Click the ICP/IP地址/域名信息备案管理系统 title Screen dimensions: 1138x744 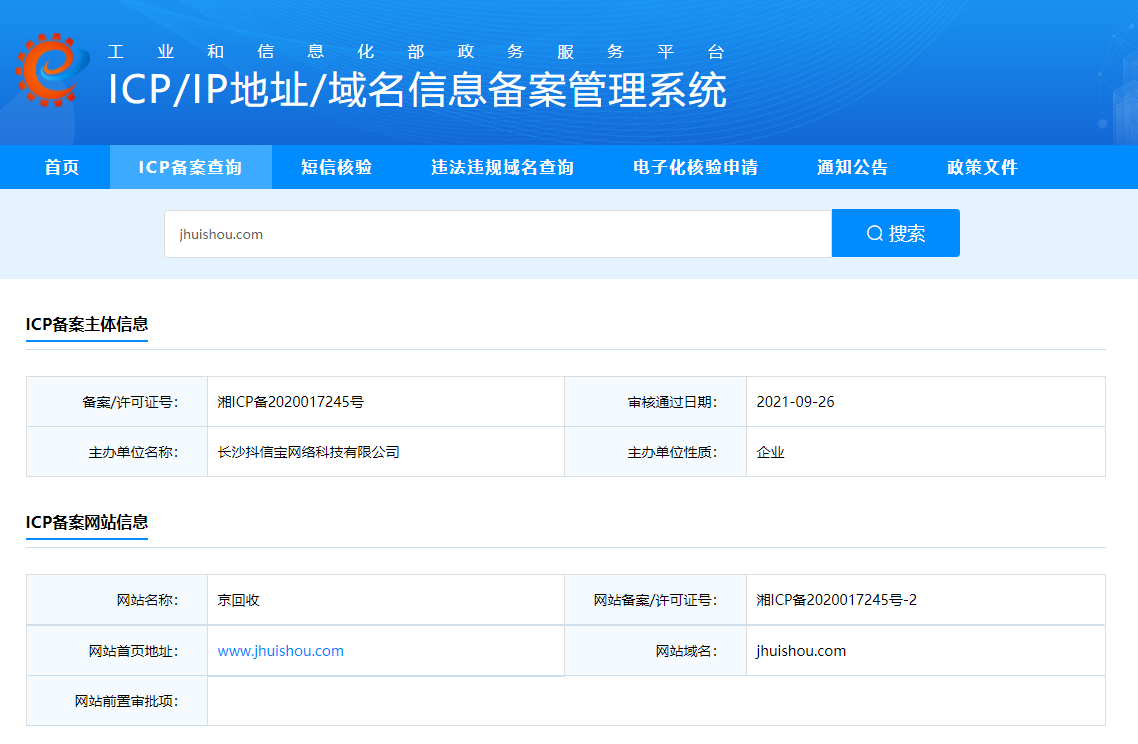pyautogui.click(x=417, y=90)
